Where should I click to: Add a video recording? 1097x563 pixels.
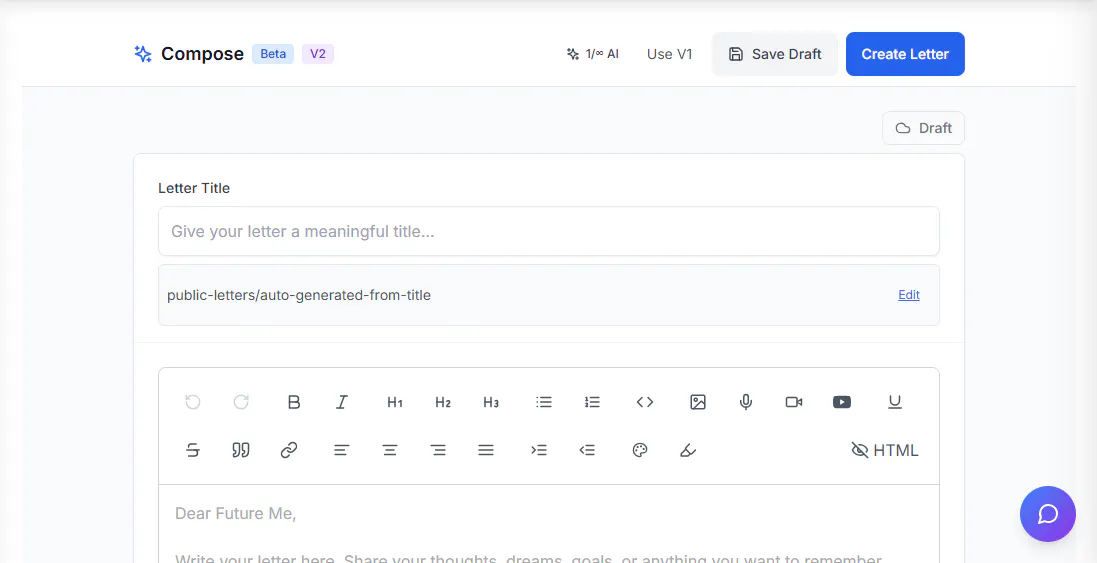[x=794, y=402]
